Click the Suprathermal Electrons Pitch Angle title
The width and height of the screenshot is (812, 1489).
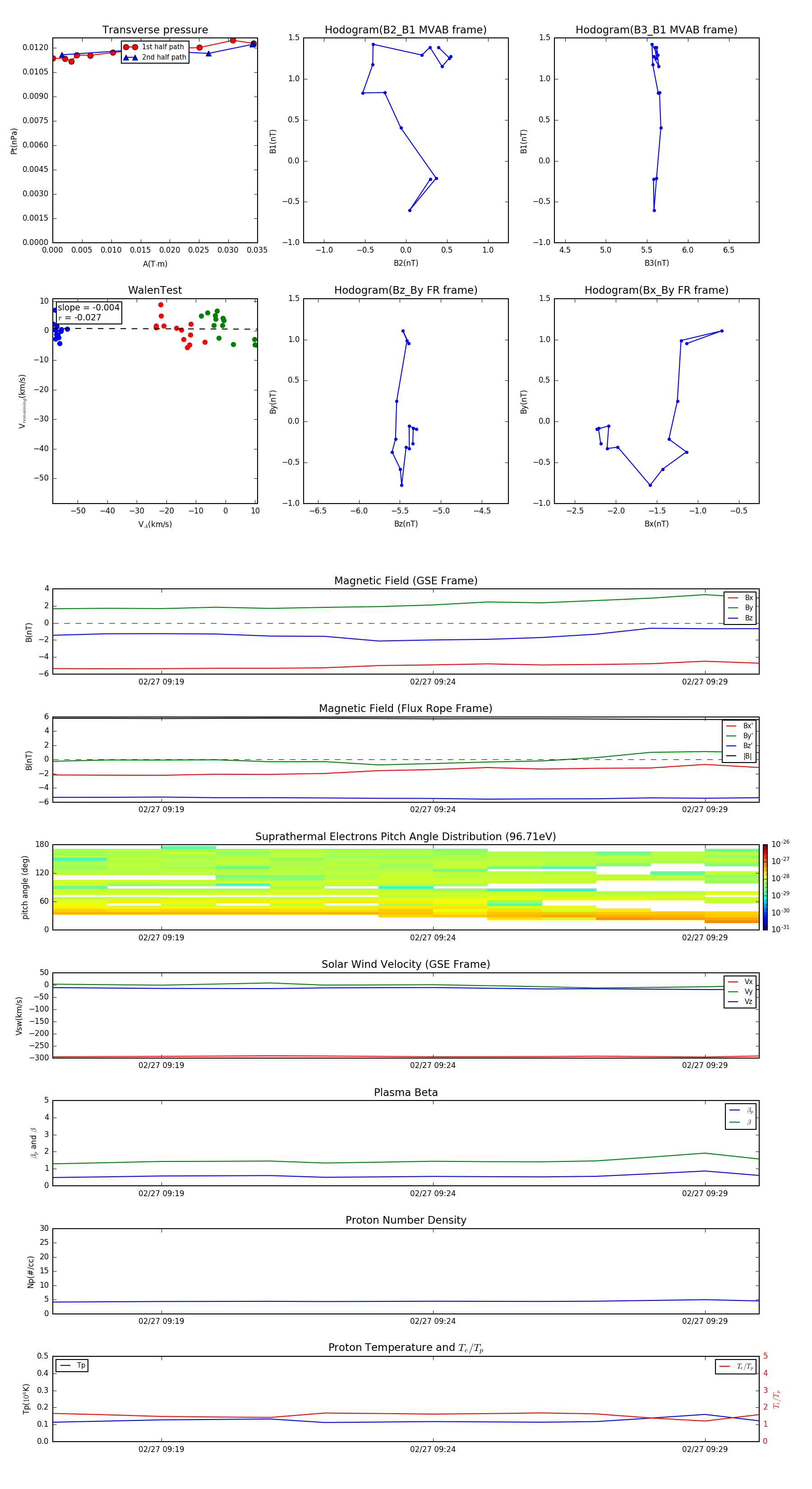coord(406,837)
